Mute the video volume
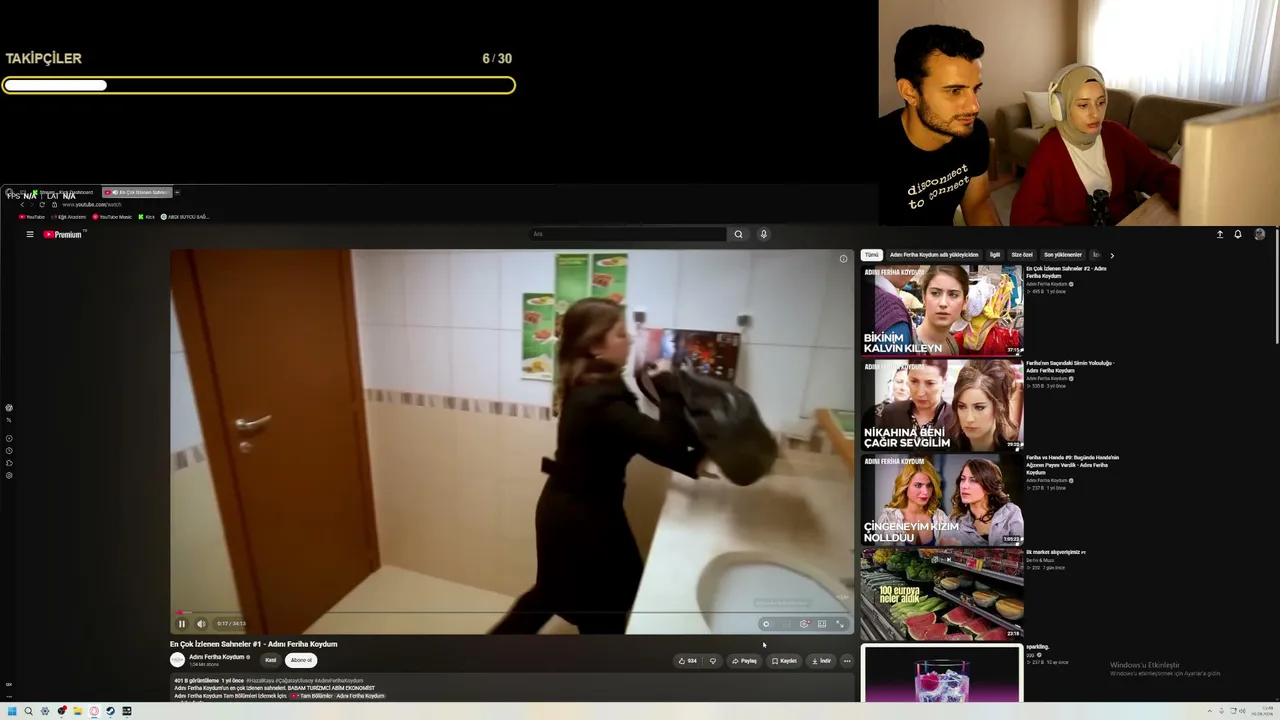Image resolution: width=1280 pixels, height=720 pixels. pyautogui.click(x=201, y=624)
